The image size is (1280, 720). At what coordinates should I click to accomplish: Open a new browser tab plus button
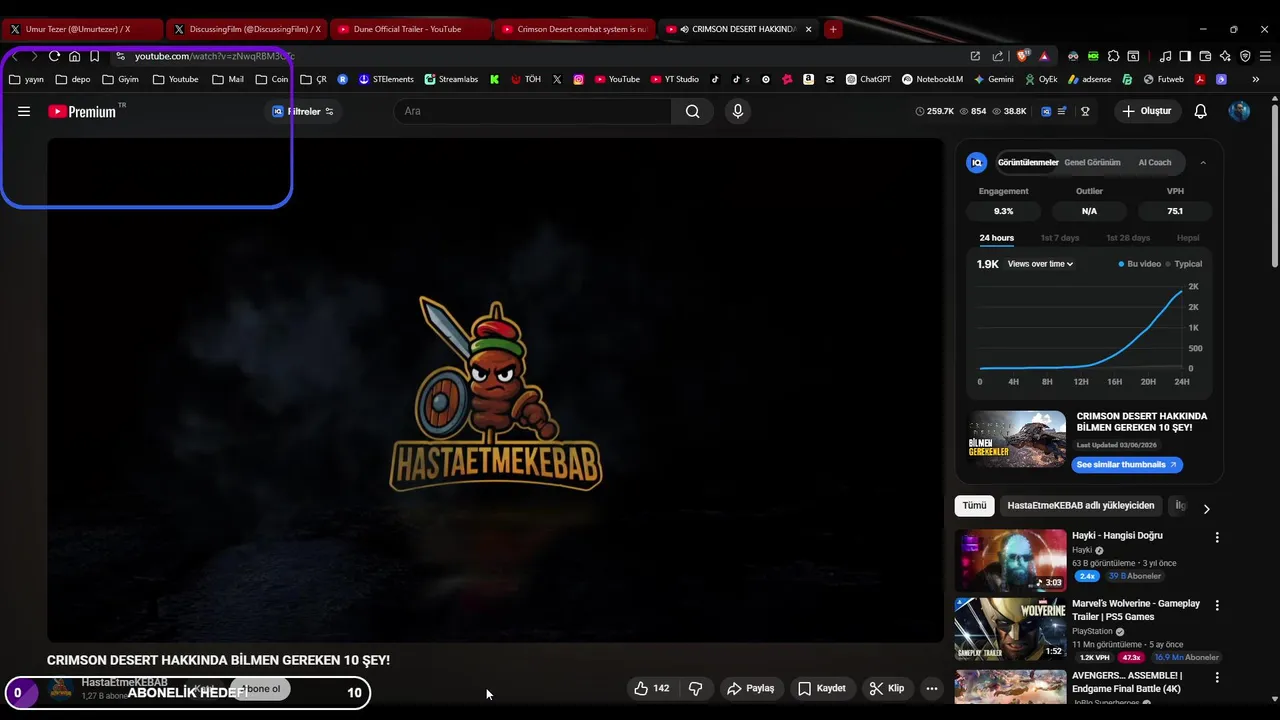point(833,29)
